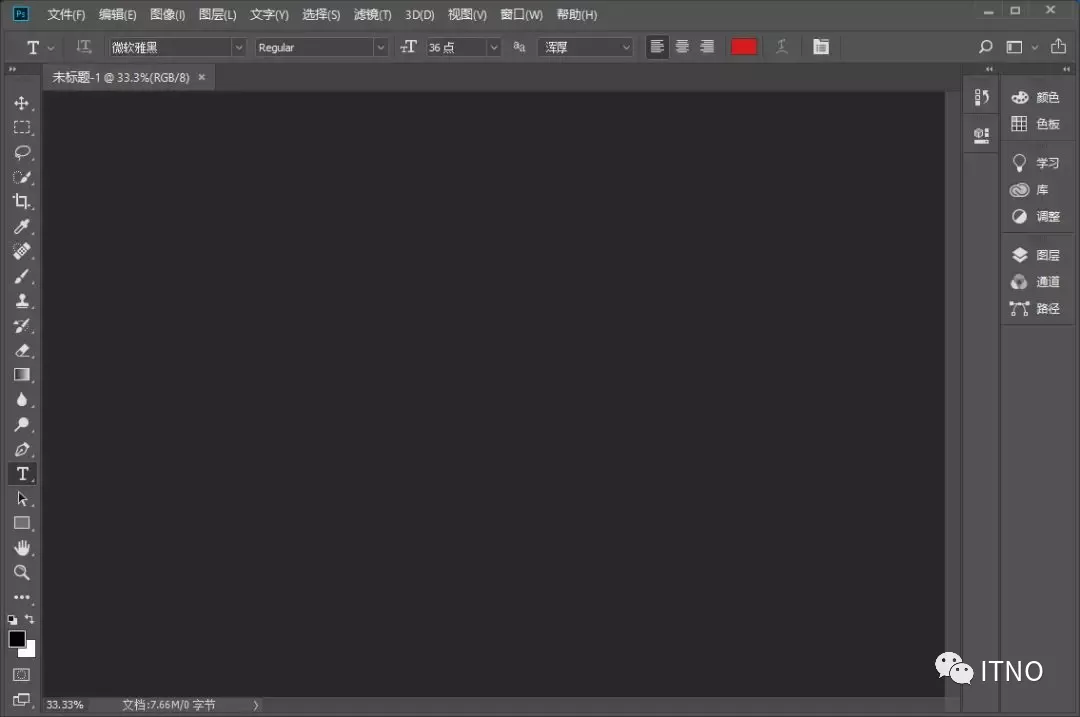Select the Brush tool

(21, 276)
